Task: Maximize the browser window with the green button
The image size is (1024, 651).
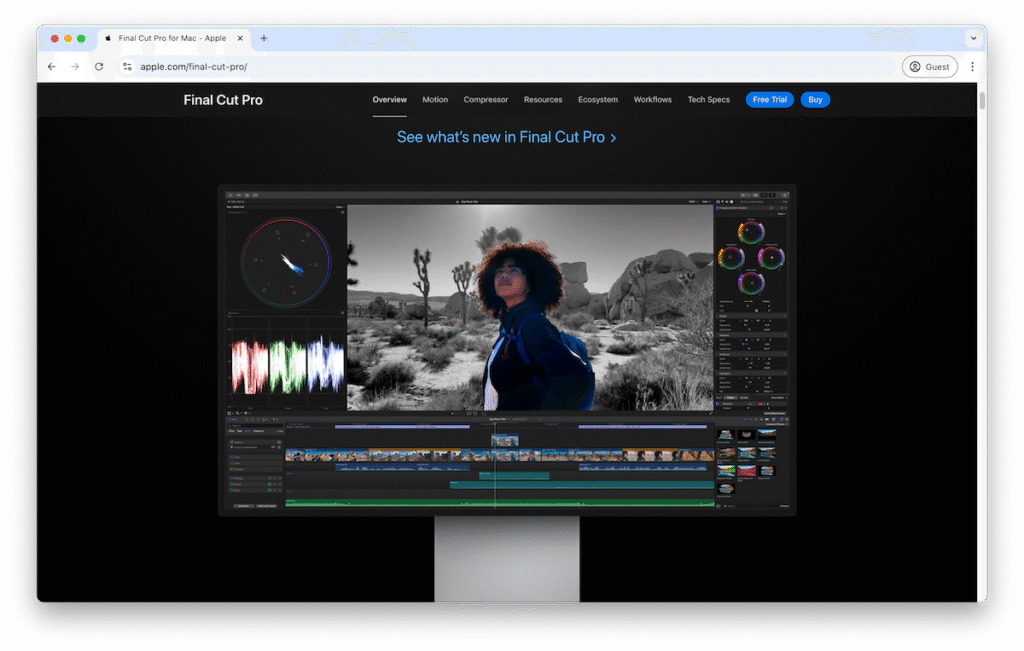Action: [x=81, y=39]
